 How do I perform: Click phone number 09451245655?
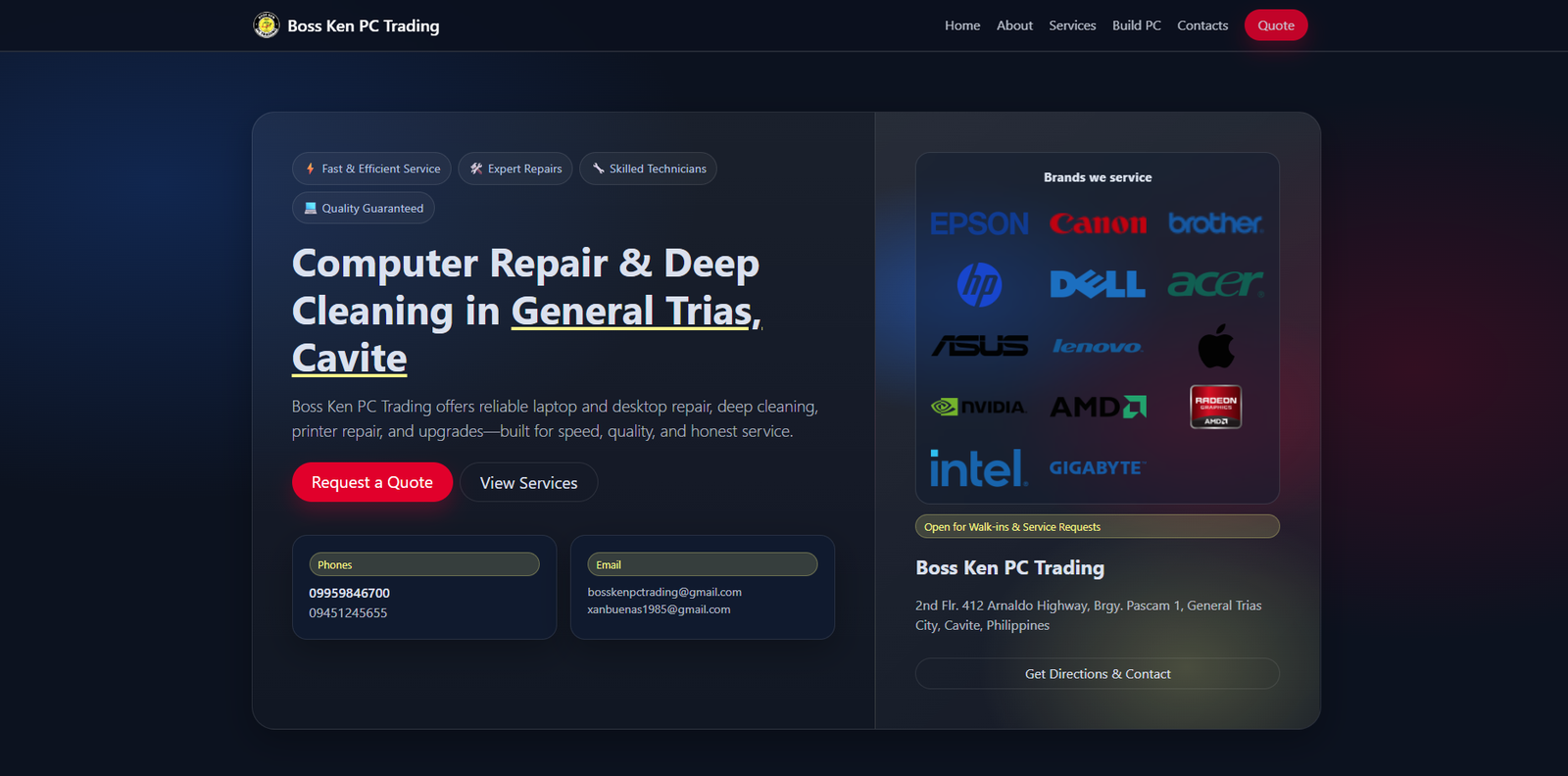(x=348, y=612)
